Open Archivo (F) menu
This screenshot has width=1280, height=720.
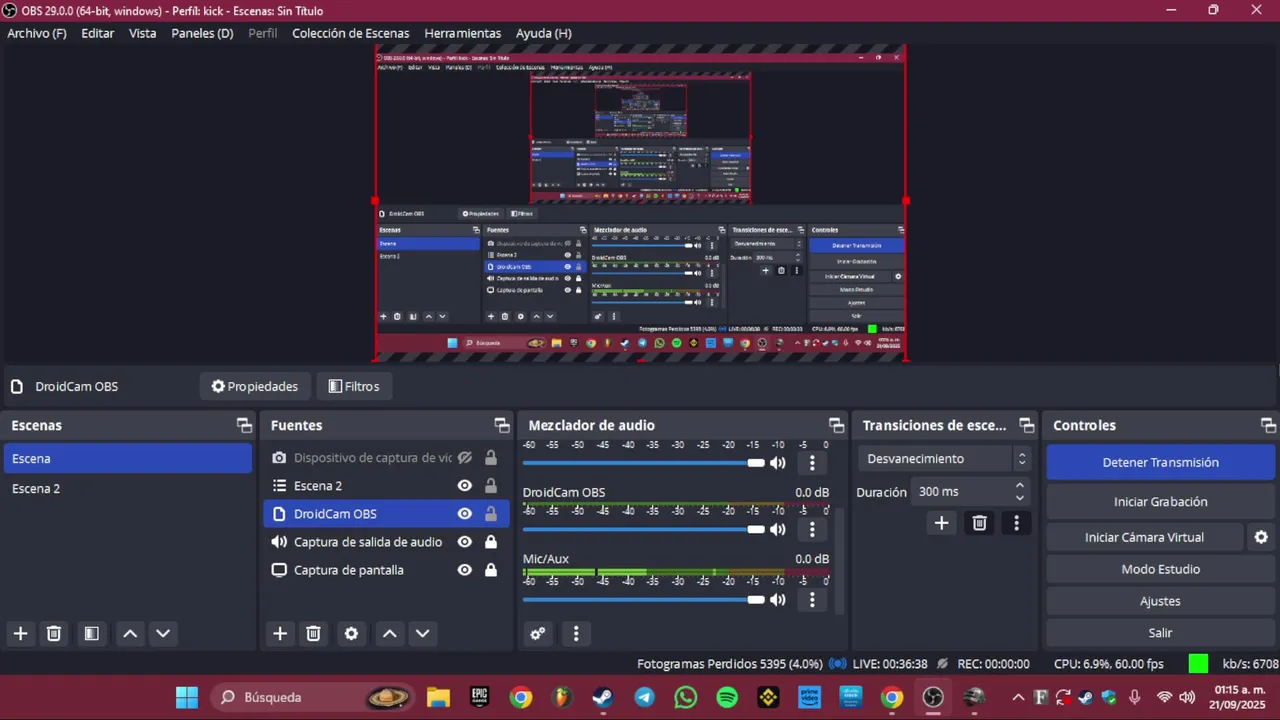37,33
